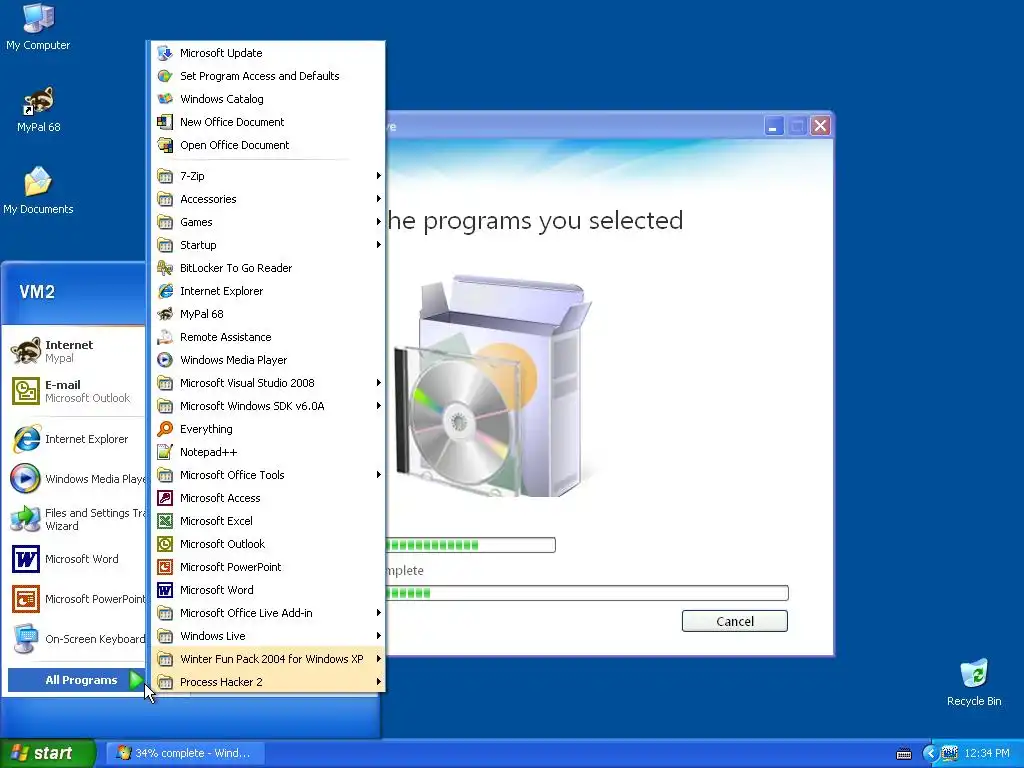
Task: Expand the Windows Live submenu arrow
Action: click(378, 636)
